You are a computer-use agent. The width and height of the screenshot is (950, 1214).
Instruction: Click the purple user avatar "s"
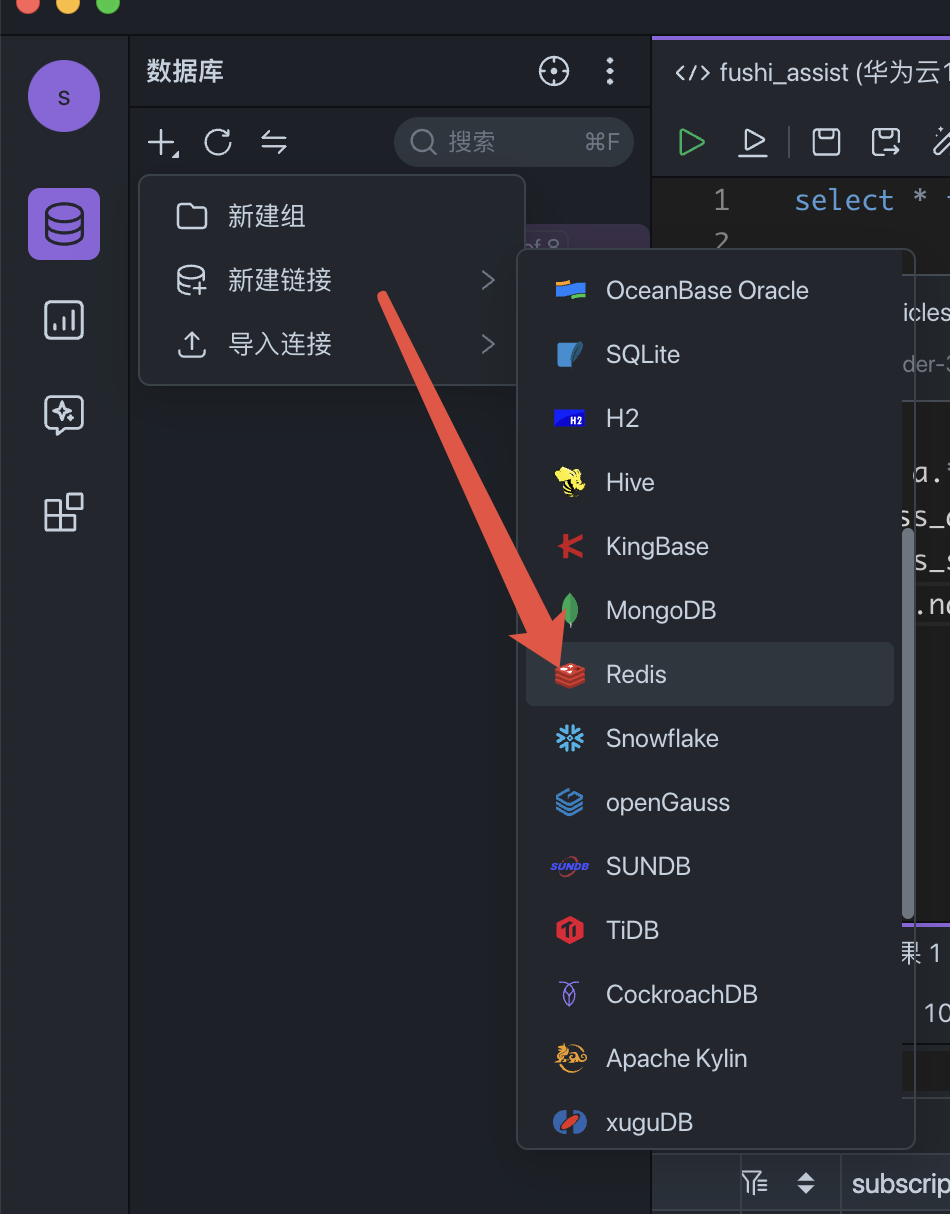pyautogui.click(x=64, y=96)
